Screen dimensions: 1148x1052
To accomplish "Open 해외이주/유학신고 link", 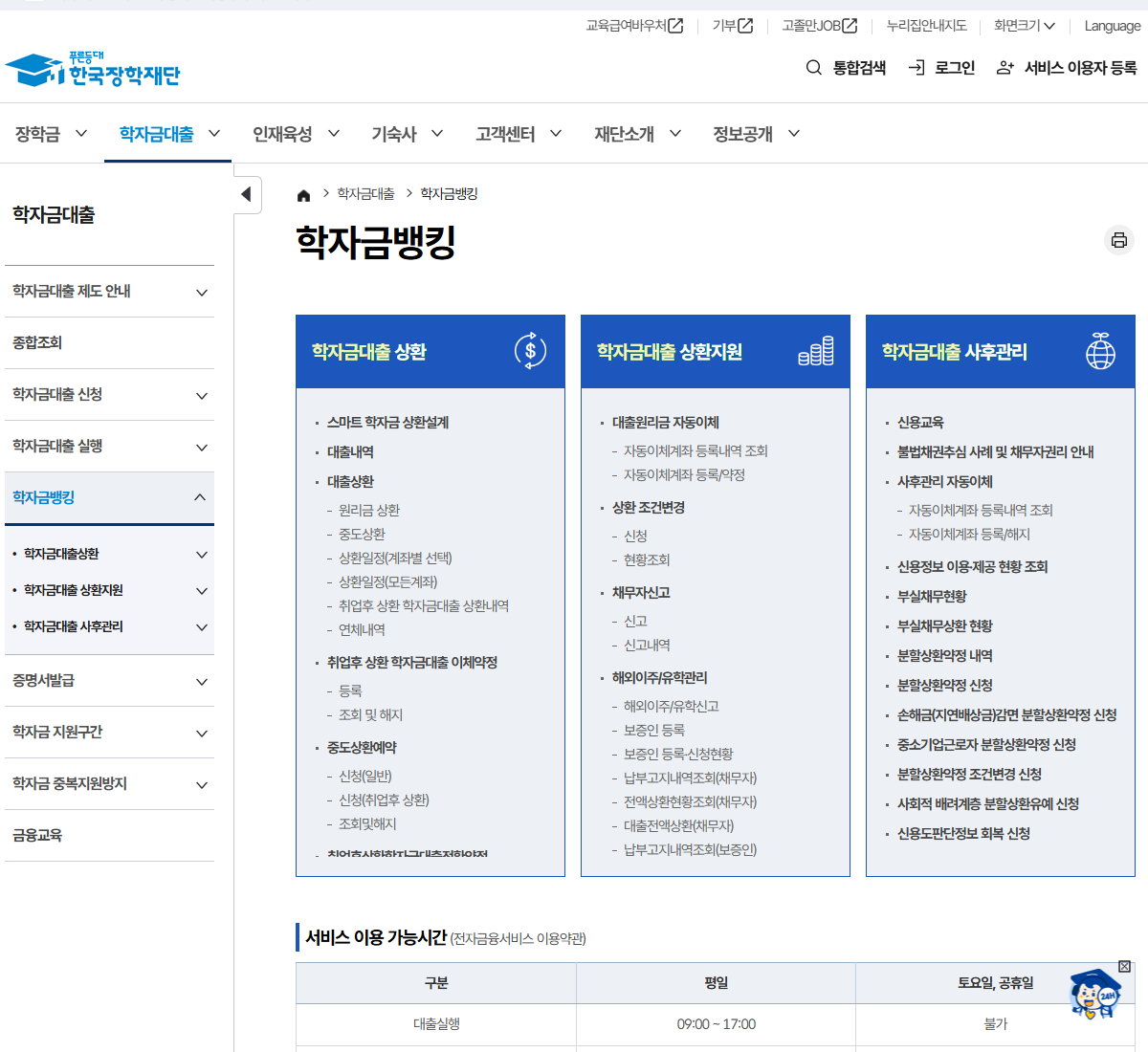I will (672, 707).
